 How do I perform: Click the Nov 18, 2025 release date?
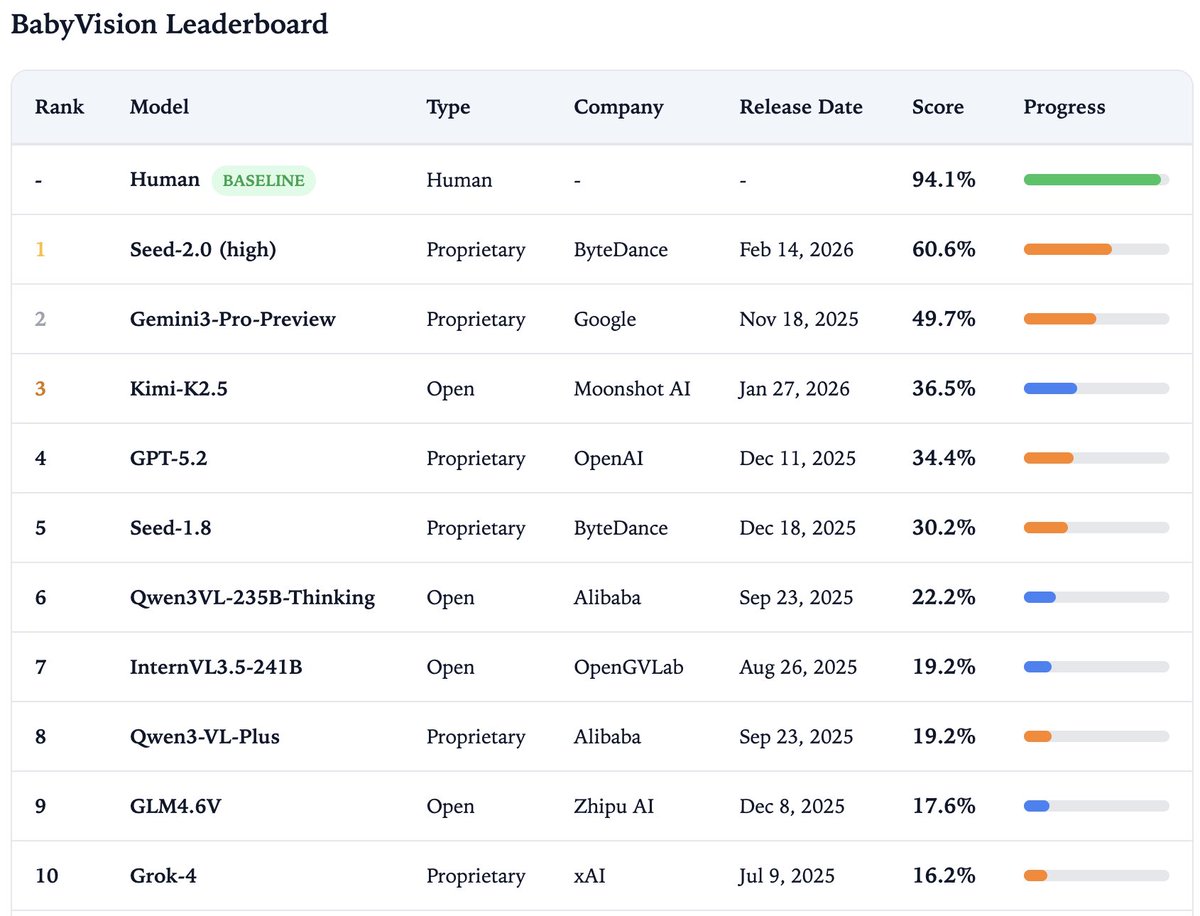click(799, 319)
